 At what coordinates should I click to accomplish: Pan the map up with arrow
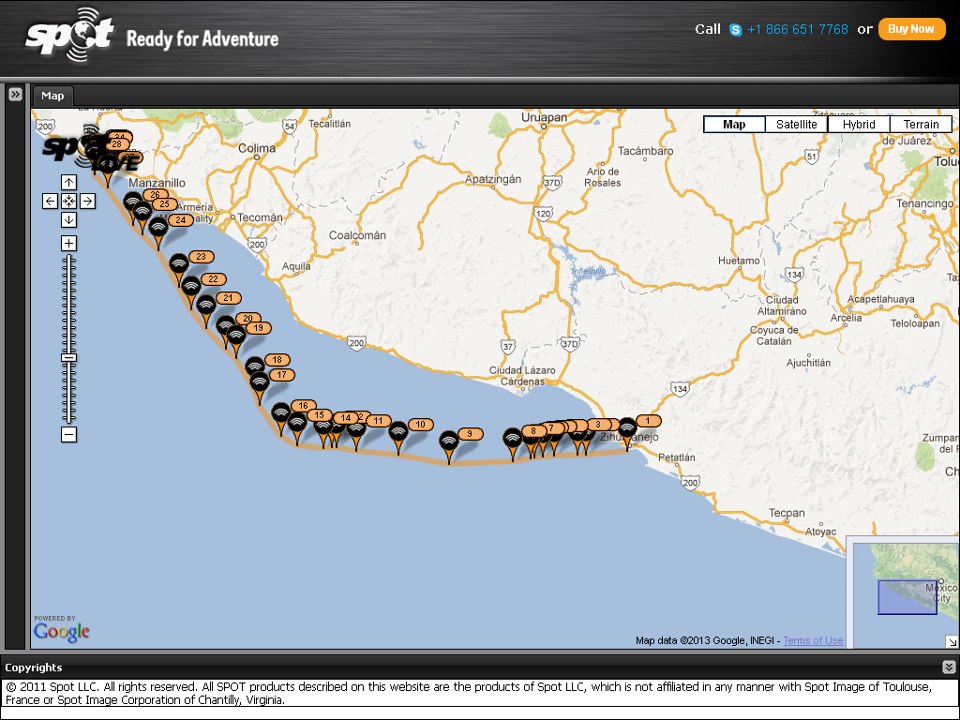tap(68, 182)
